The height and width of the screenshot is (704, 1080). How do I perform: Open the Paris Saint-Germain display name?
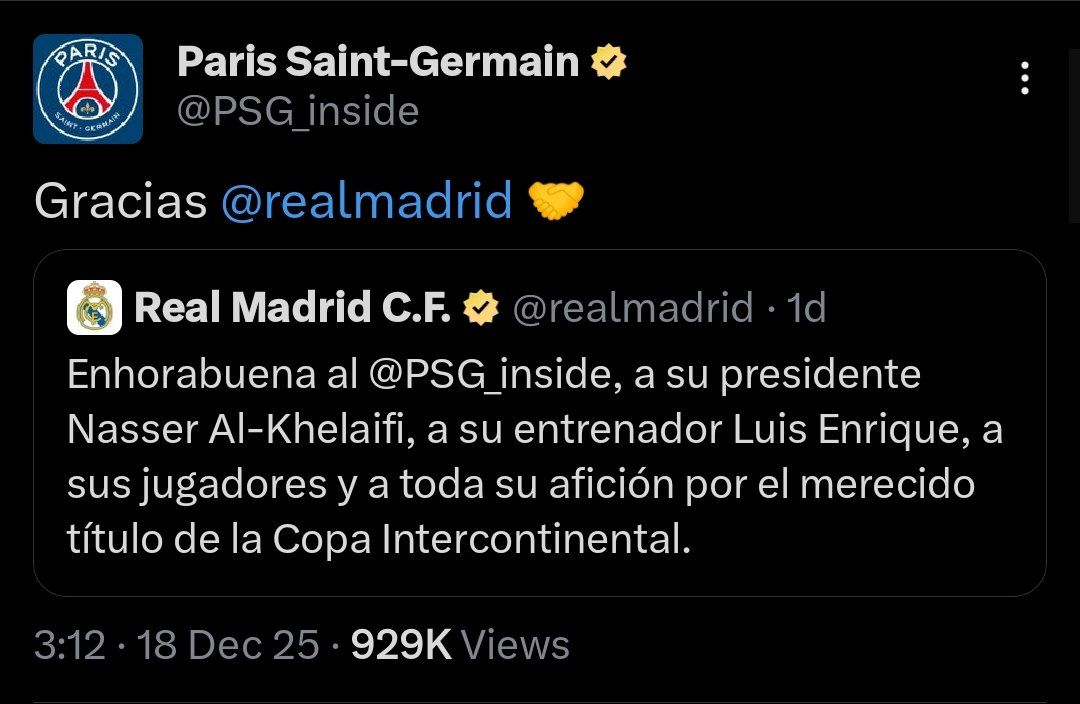click(378, 63)
